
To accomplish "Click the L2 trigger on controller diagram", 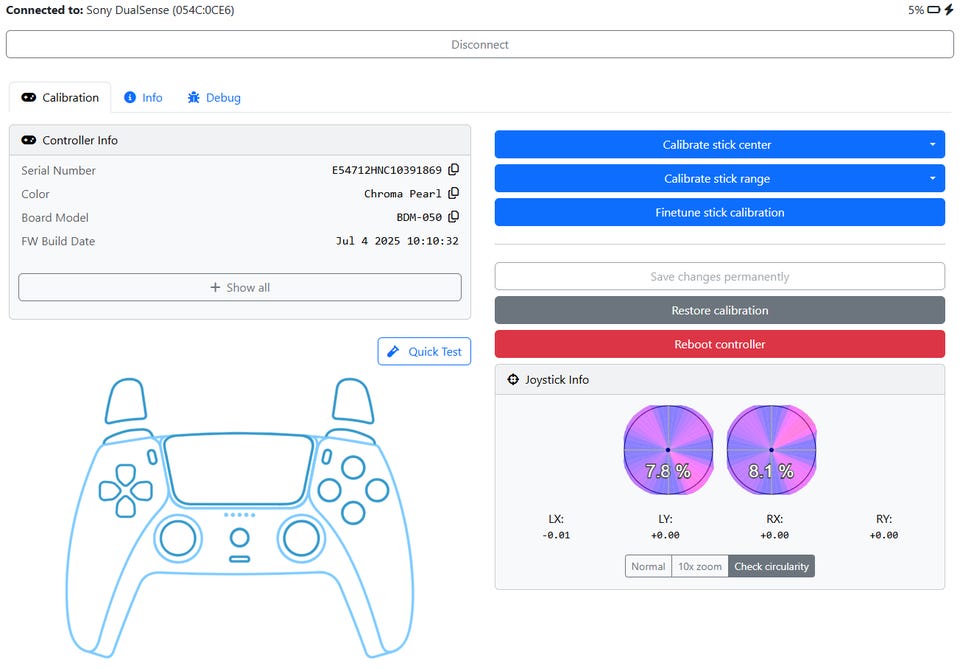I will tap(126, 400).
